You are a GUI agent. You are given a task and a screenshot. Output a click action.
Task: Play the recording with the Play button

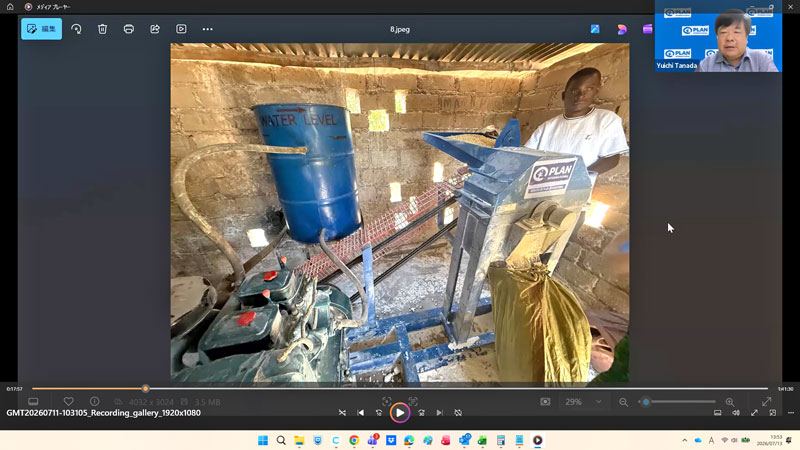(400, 413)
